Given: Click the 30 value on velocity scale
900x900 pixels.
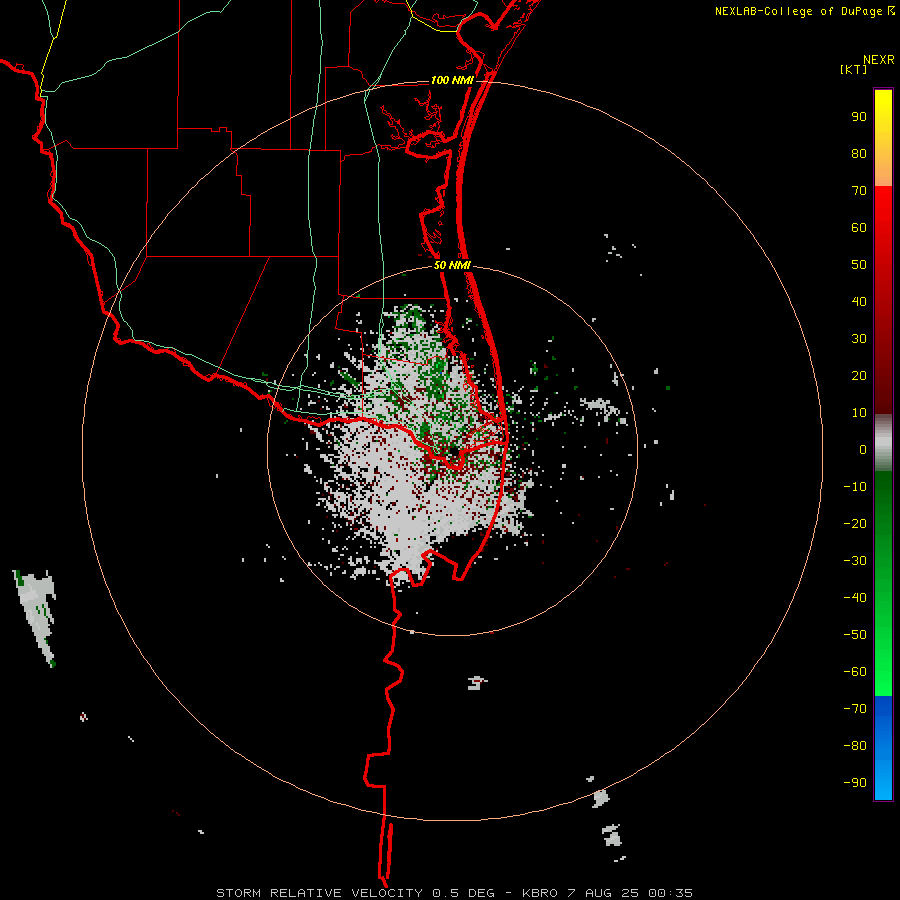Looking at the screenshot, I should (859, 339).
